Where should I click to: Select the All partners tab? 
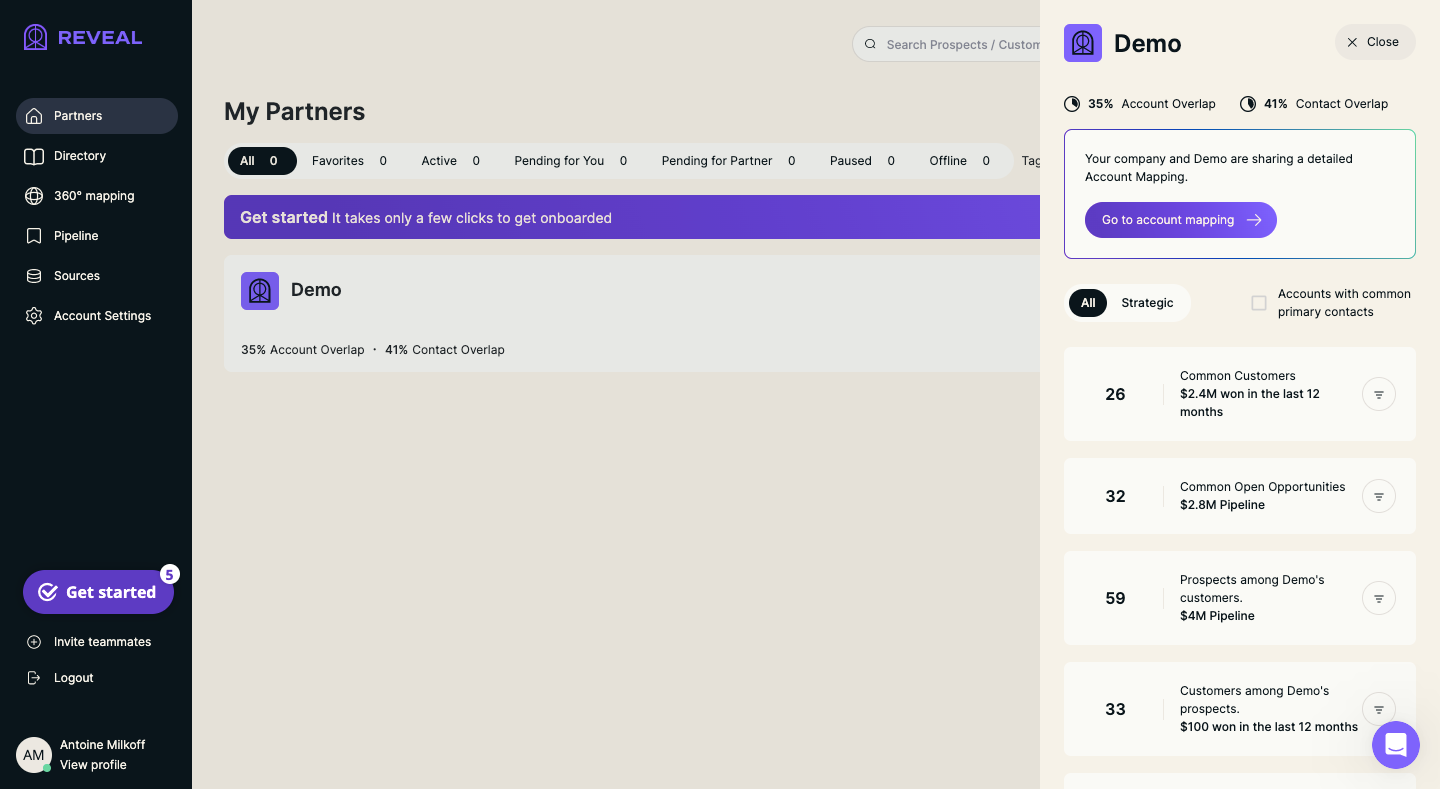(262, 161)
